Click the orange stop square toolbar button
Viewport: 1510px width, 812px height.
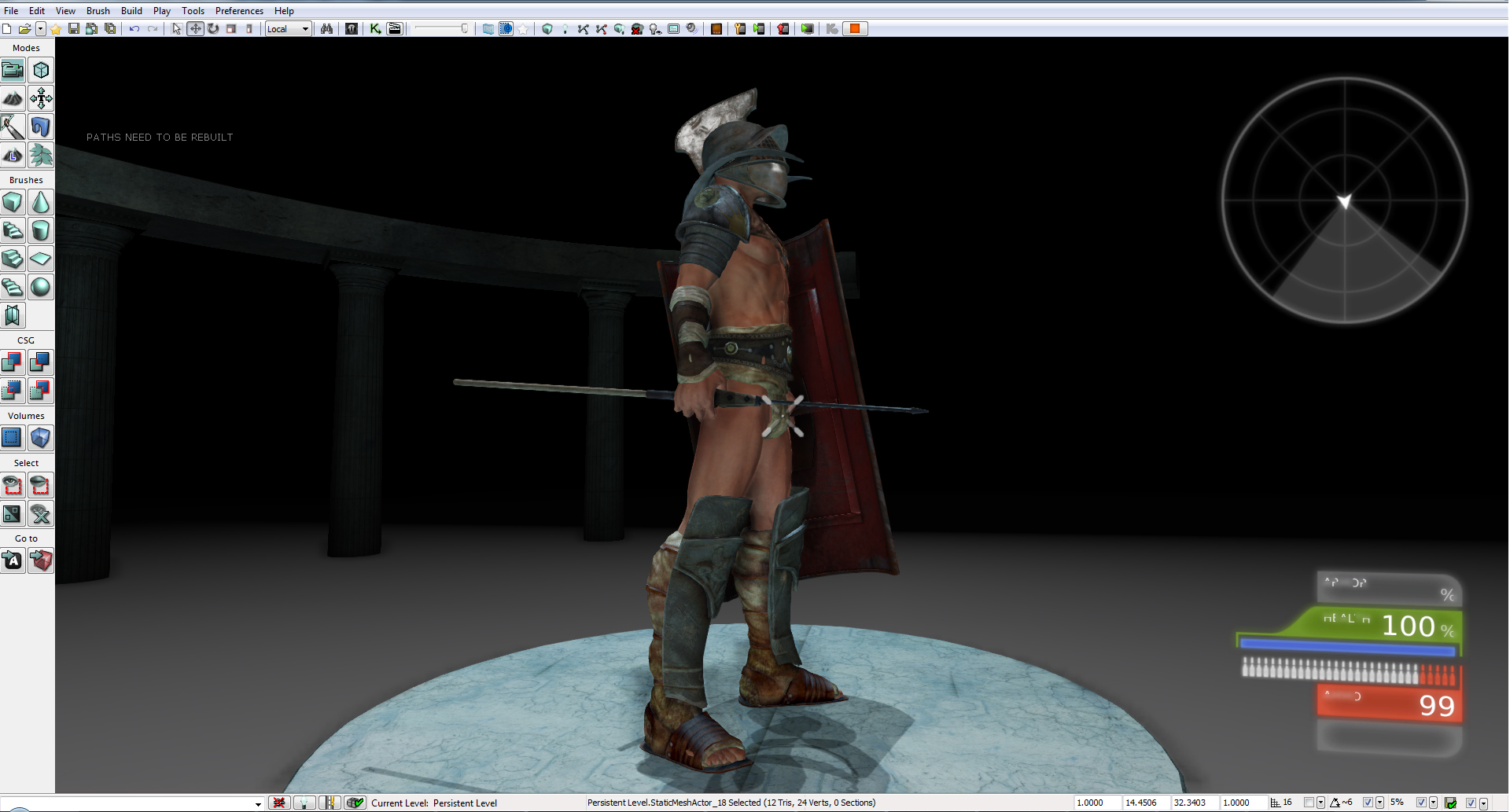(855, 29)
